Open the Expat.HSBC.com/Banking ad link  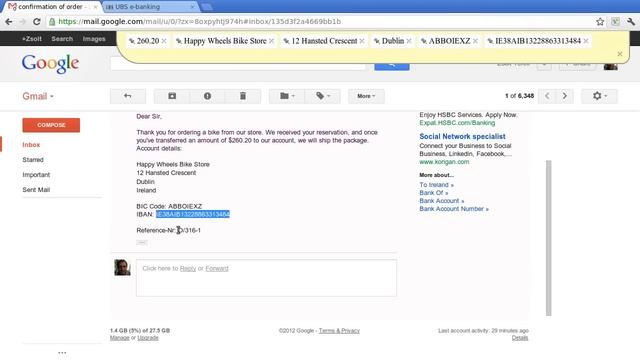click(457, 123)
